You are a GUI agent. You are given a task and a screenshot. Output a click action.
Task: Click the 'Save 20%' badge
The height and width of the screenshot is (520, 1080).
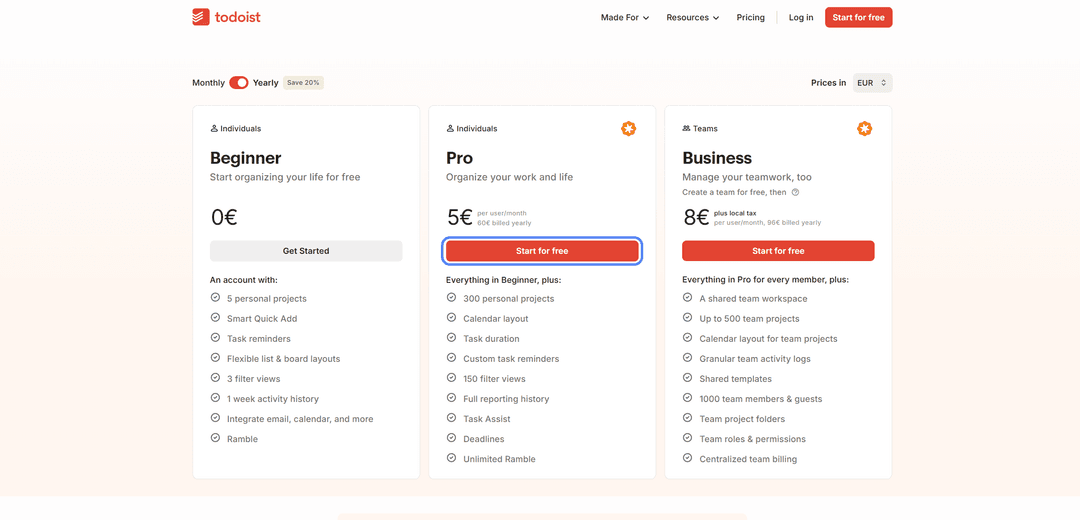[x=303, y=83]
